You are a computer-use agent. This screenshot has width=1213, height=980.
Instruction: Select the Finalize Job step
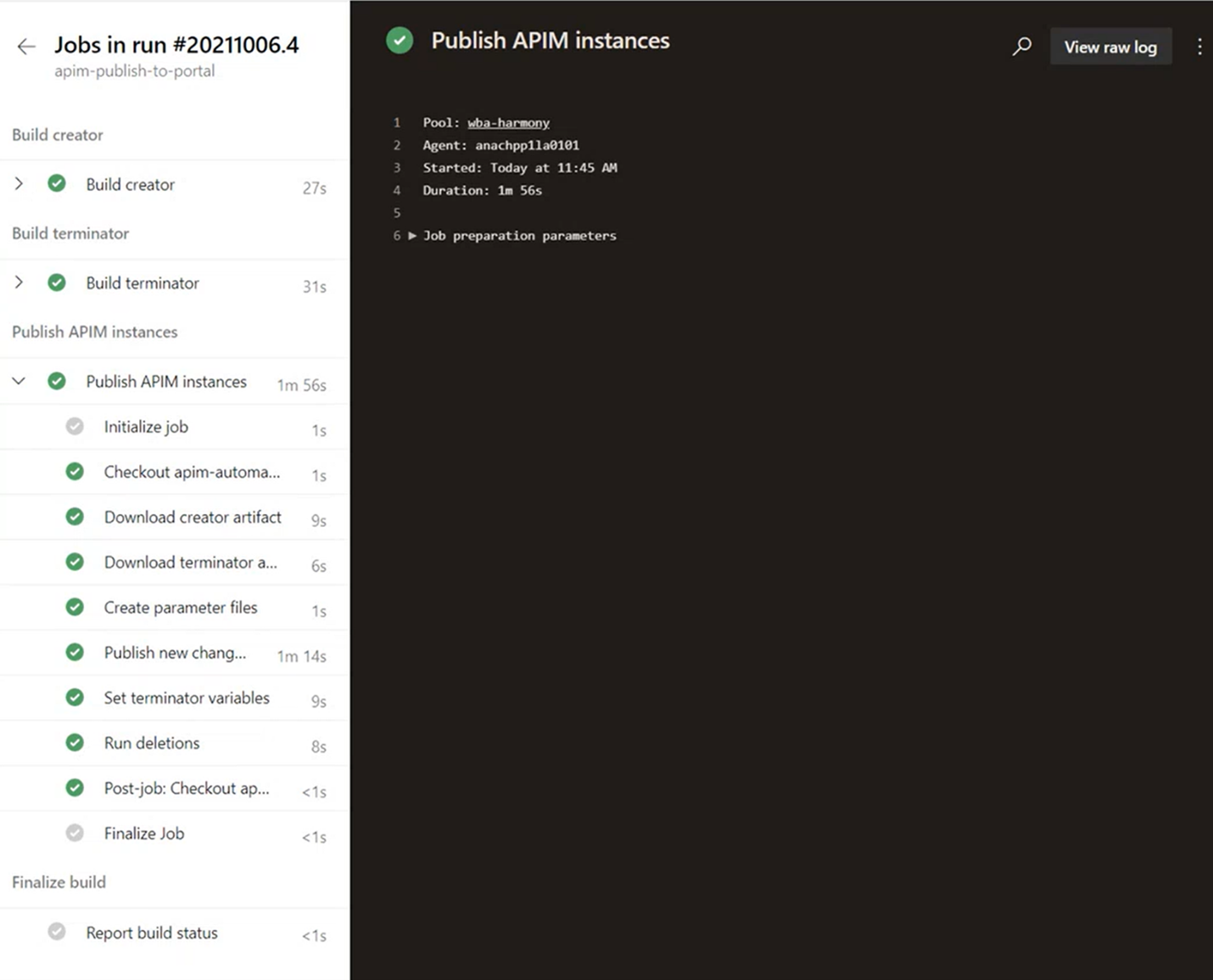coord(144,833)
